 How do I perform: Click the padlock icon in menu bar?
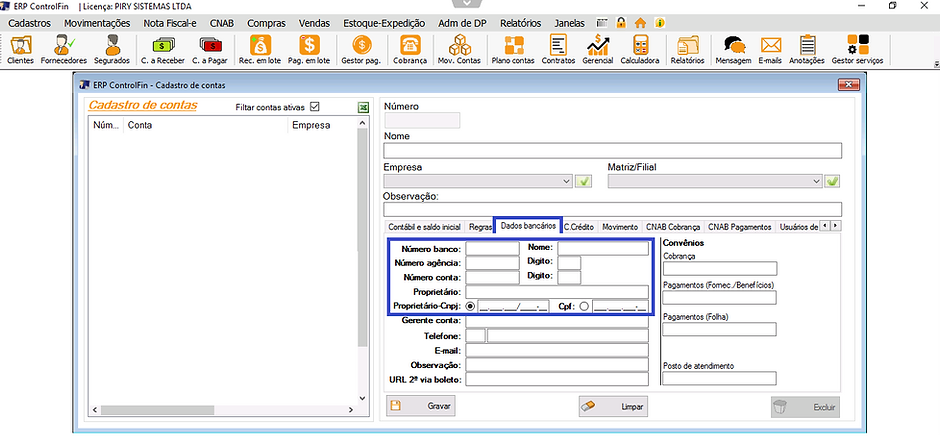click(x=621, y=23)
